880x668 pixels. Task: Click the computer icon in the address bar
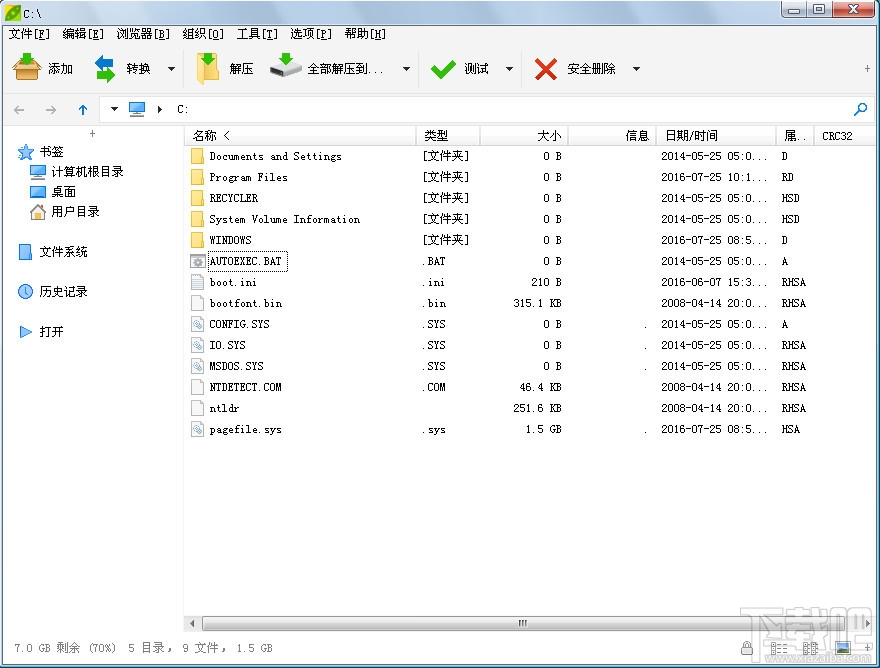pos(137,109)
